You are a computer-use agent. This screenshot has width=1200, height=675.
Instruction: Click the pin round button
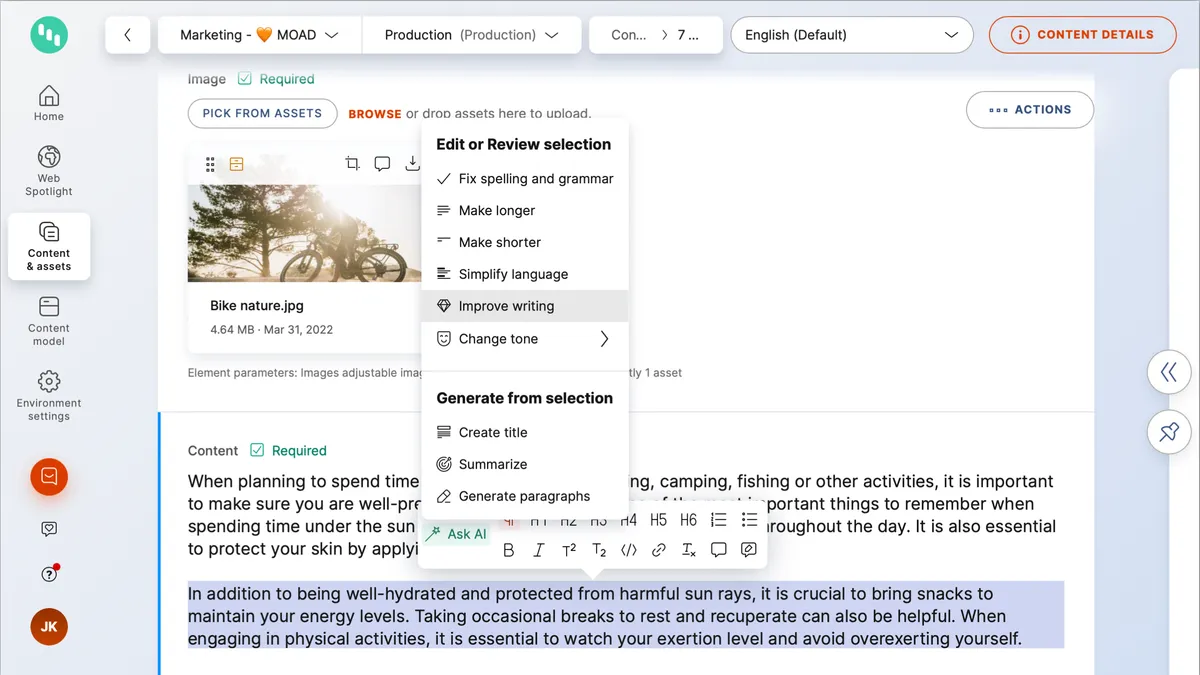(x=1169, y=432)
